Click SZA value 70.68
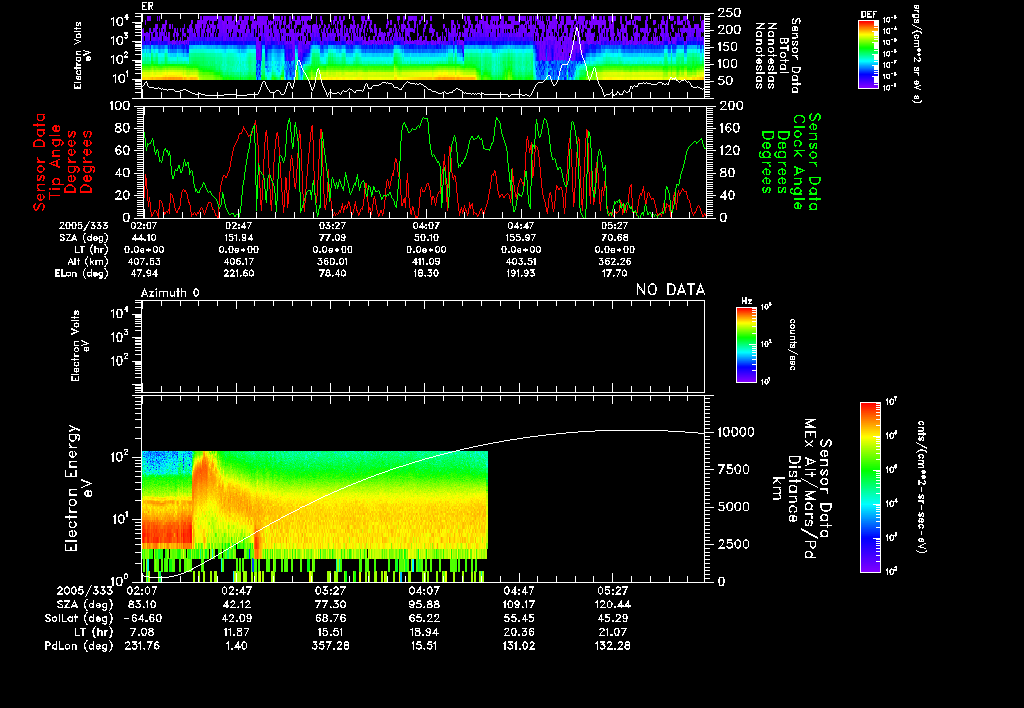 point(615,238)
